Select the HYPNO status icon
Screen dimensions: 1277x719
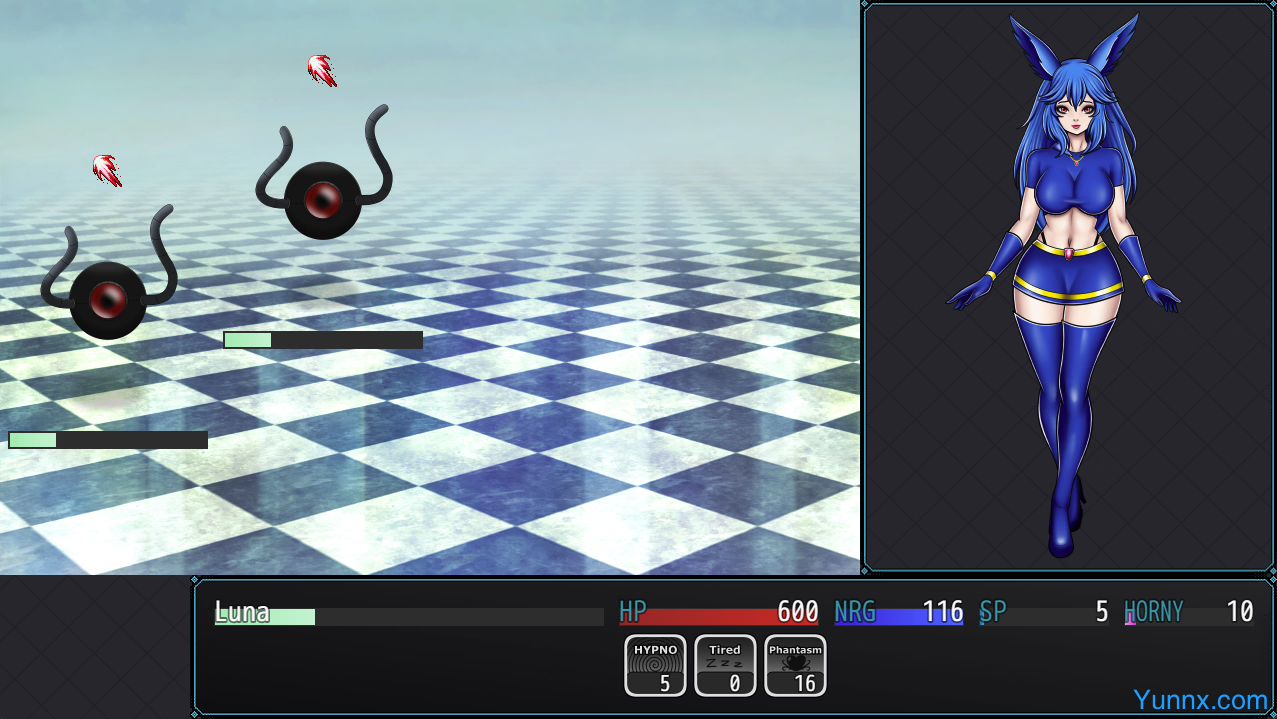point(655,665)
